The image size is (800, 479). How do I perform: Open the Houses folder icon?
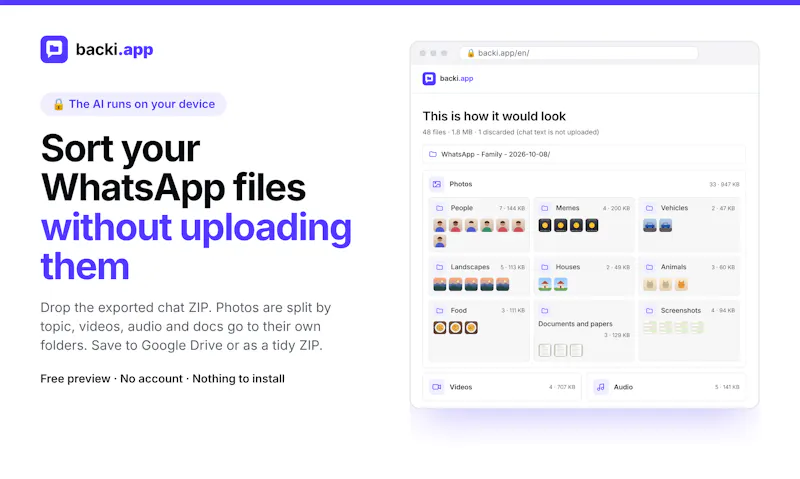(544, 267)
